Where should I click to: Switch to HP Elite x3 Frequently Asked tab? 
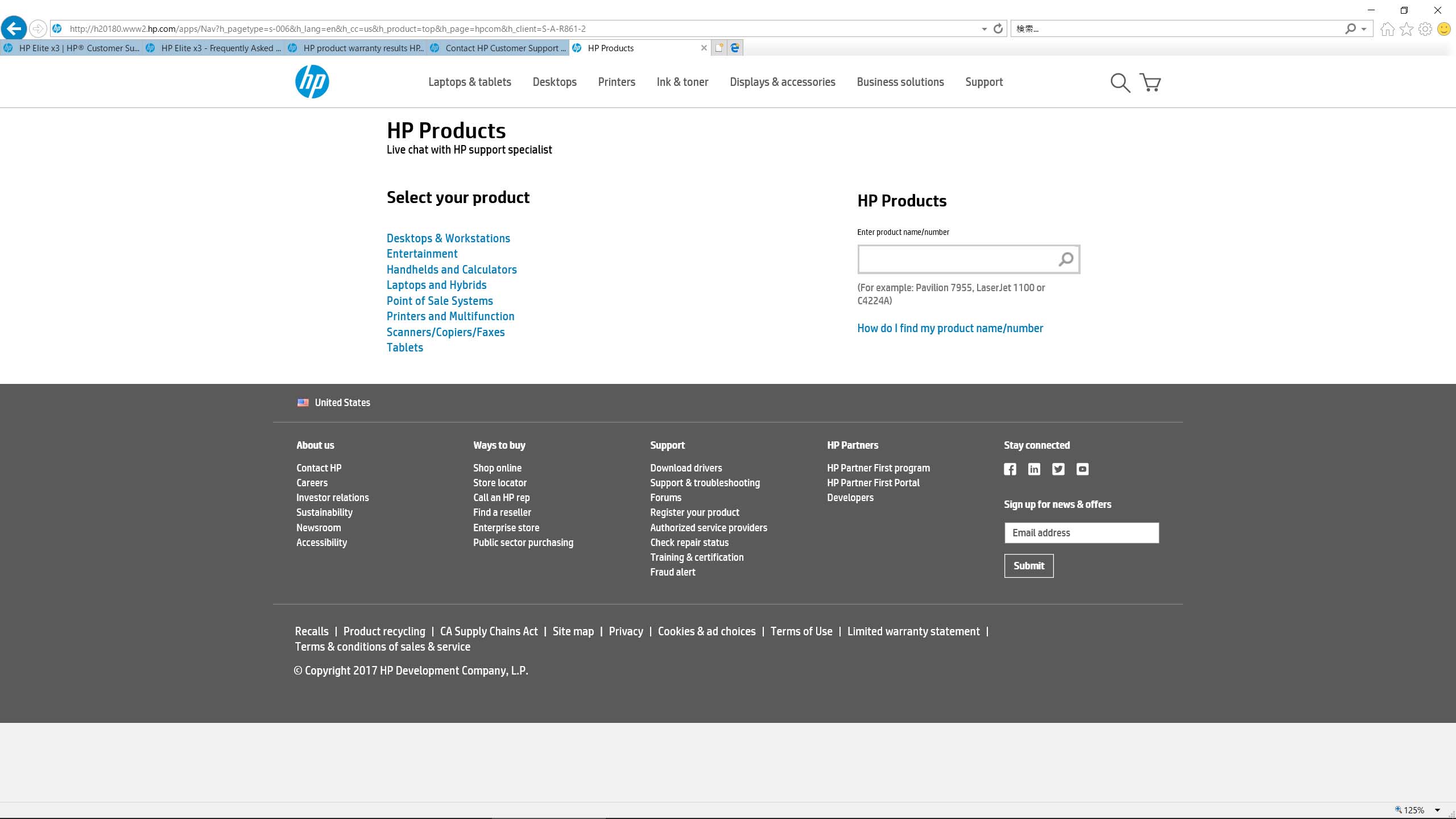213,48
